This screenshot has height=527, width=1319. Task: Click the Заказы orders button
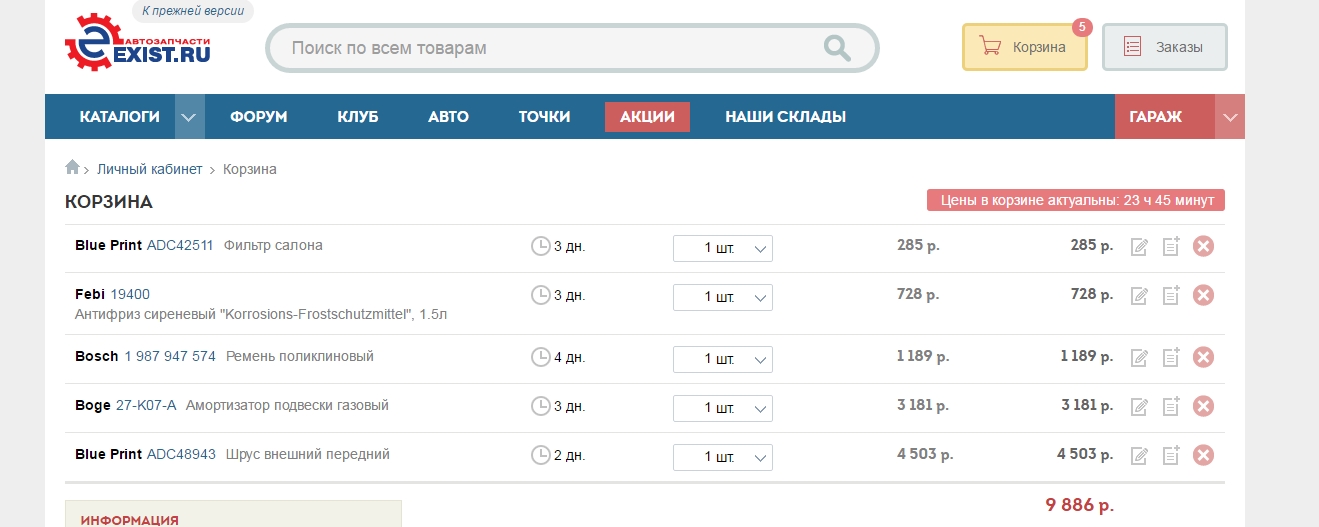click(1165, 47)
